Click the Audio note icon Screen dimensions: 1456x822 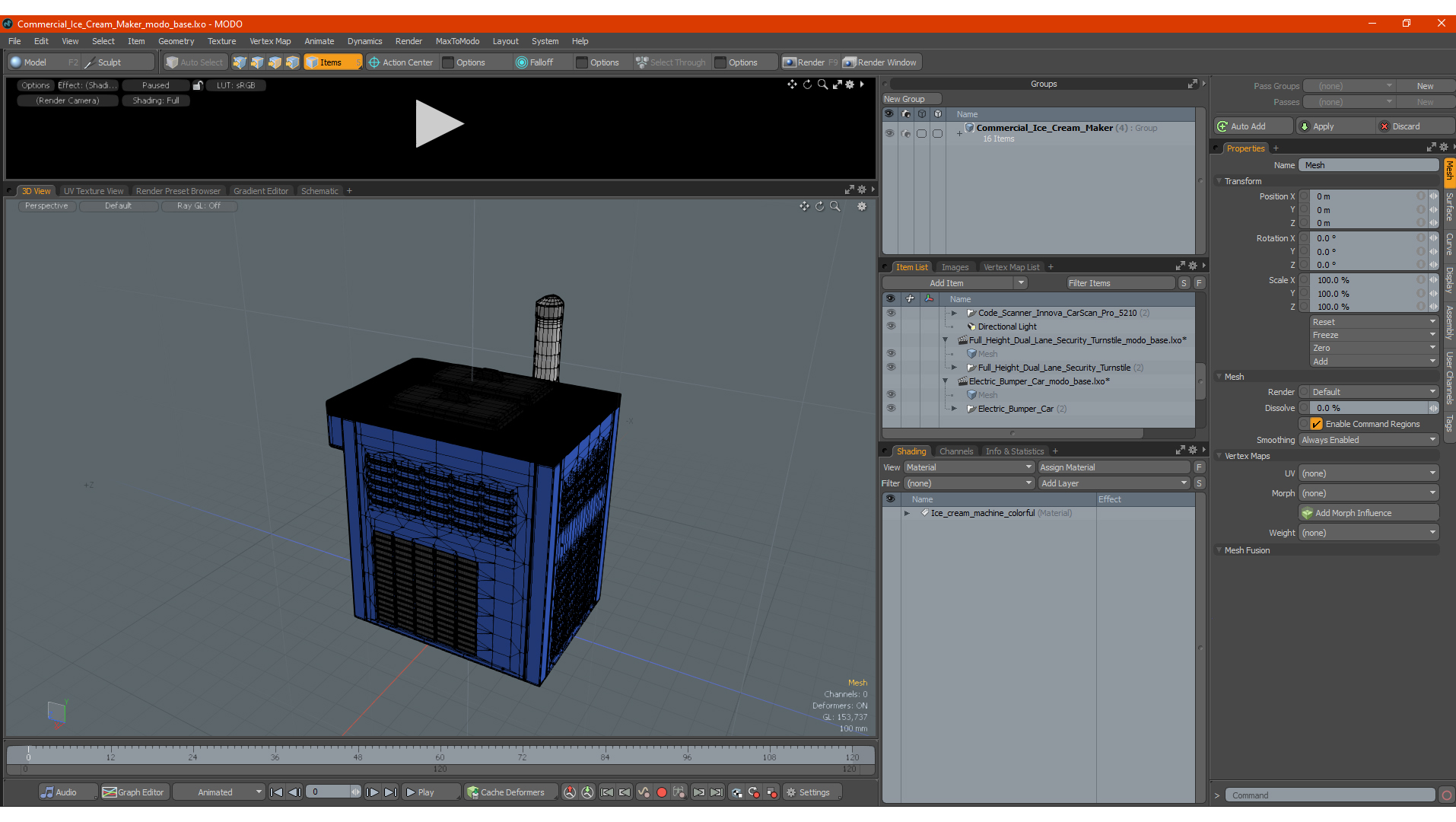coord(48,792)
